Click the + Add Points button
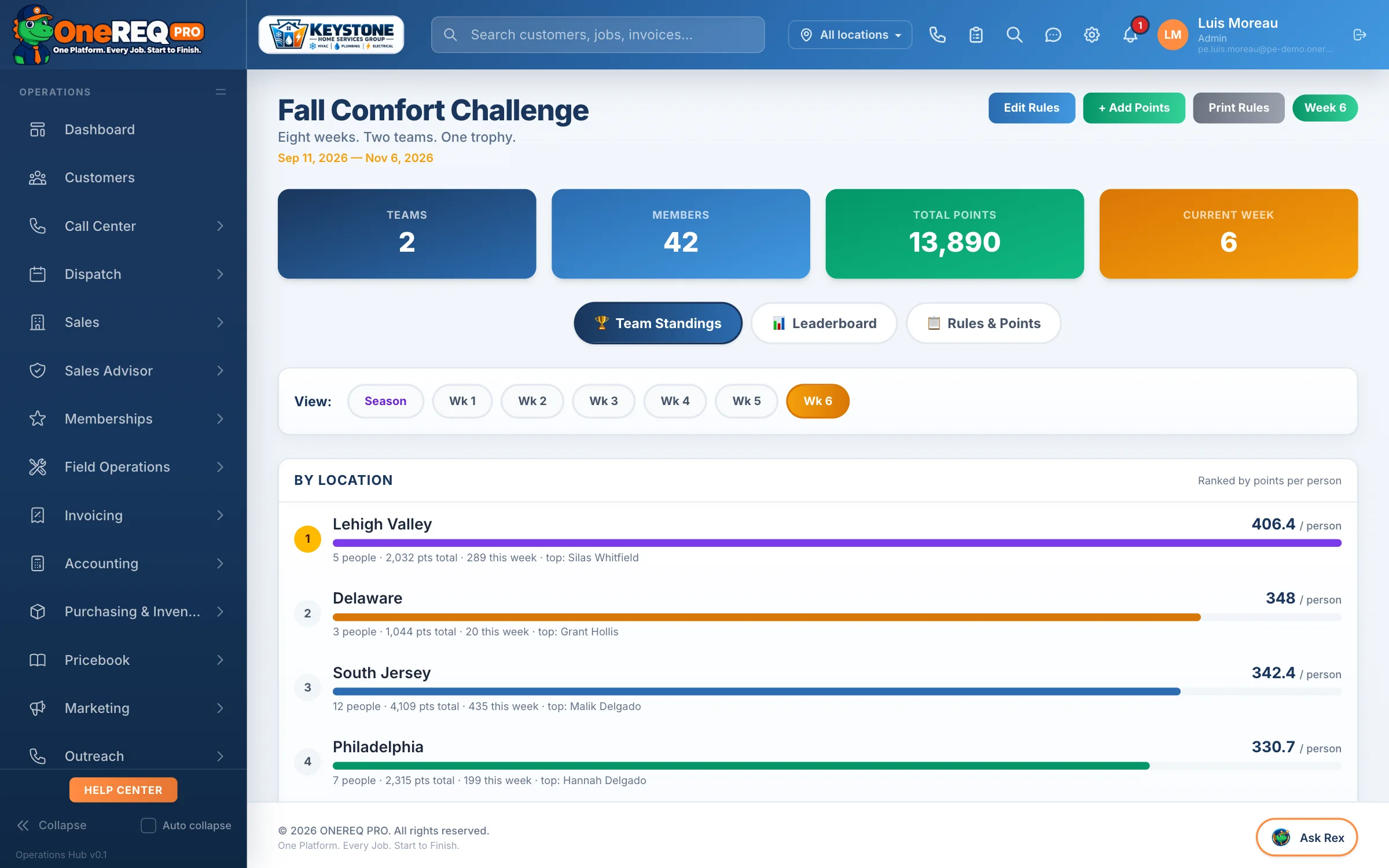Viewport: 1389px width, 868px height. pos(1134,108)
